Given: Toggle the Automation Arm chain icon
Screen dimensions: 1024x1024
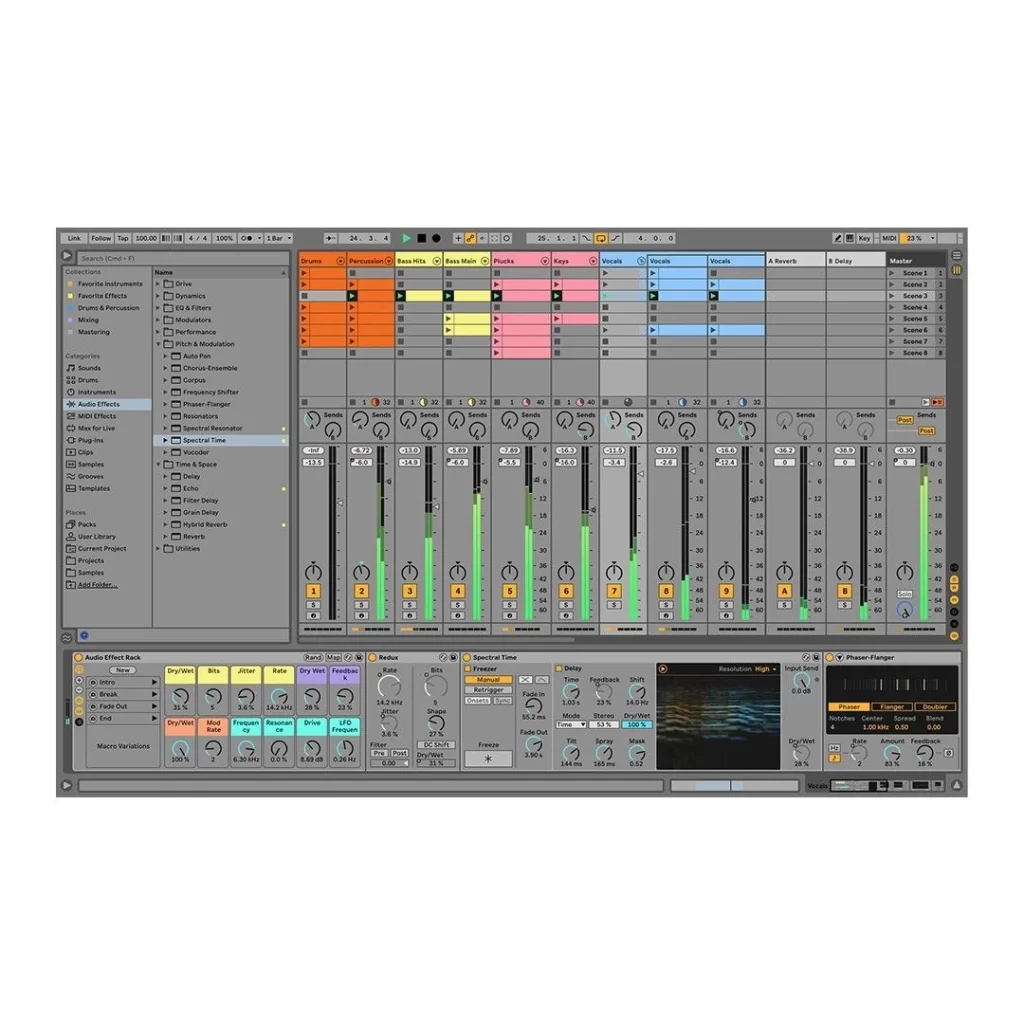Looking at the screenshot, I should point(470,238).
